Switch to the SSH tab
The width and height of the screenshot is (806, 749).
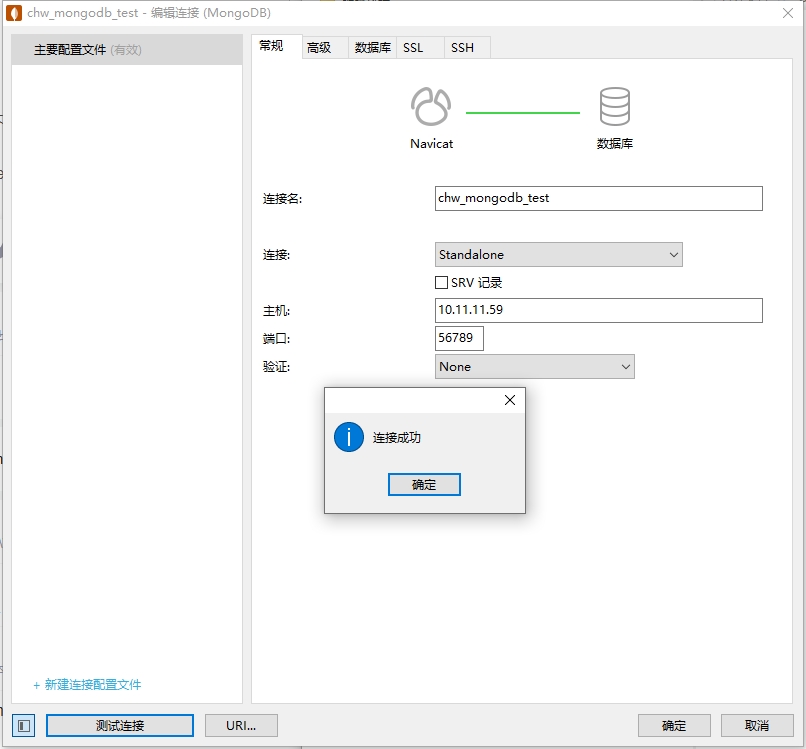pyautogui.click(x=467, y=48)
